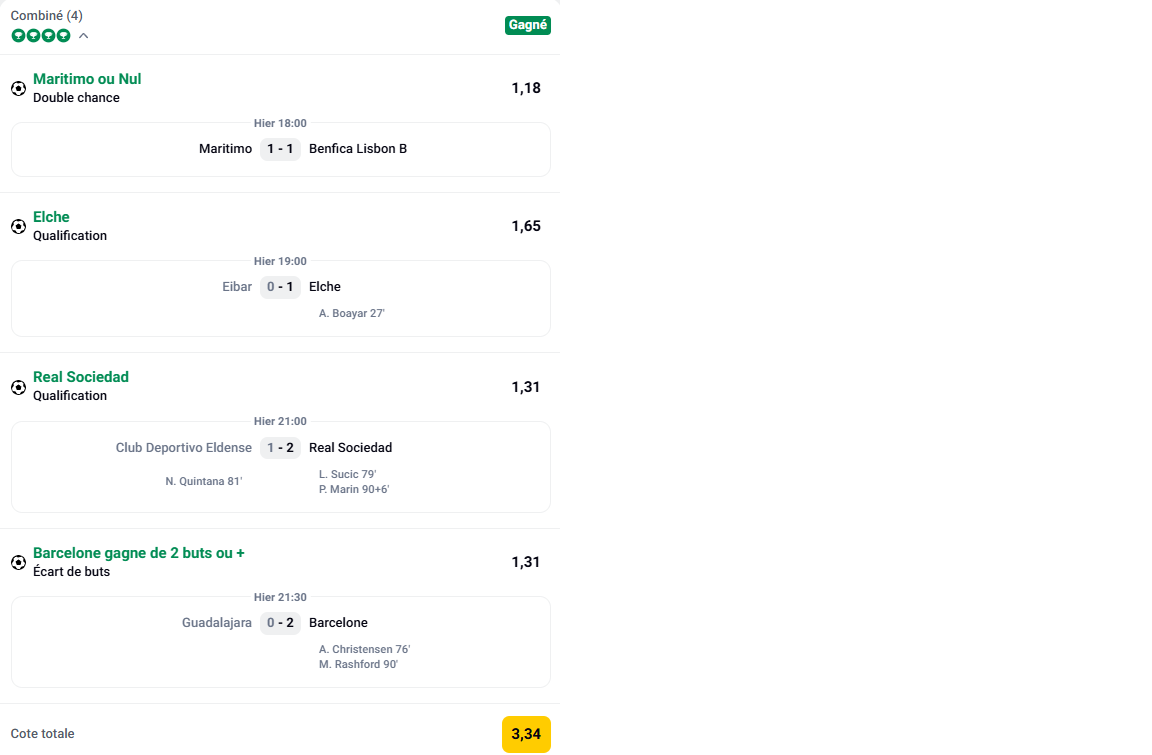The height and width of the screenshot is (755, 1152).
Task: Open the Maritimo ou Nul selection
Action: (87, 79)
